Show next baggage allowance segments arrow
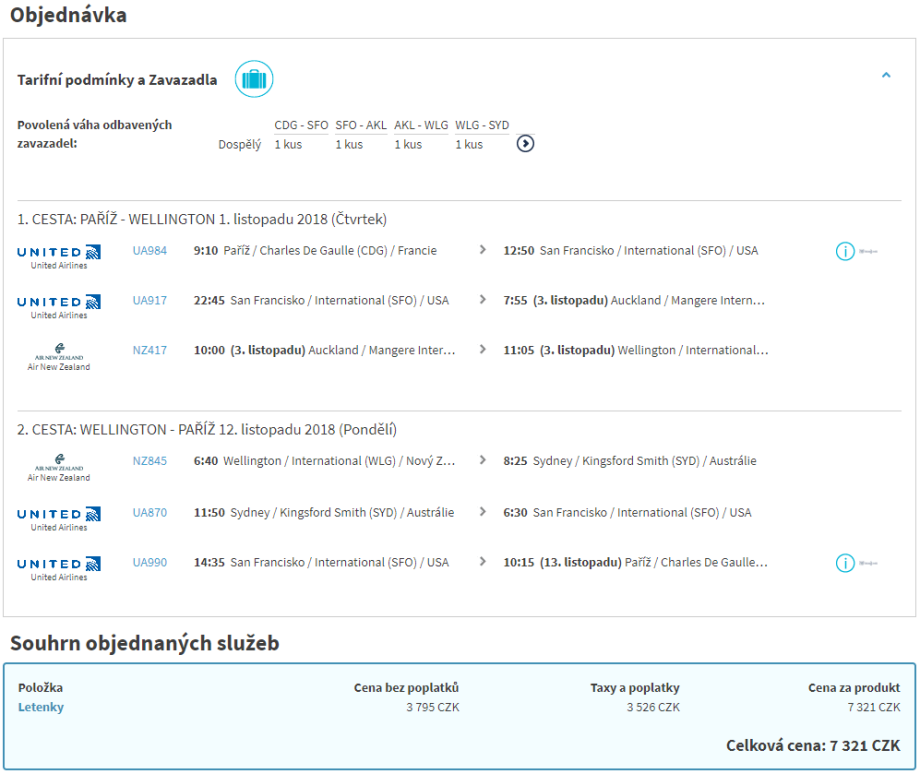 pyautogui.click(x=525, y=144)
